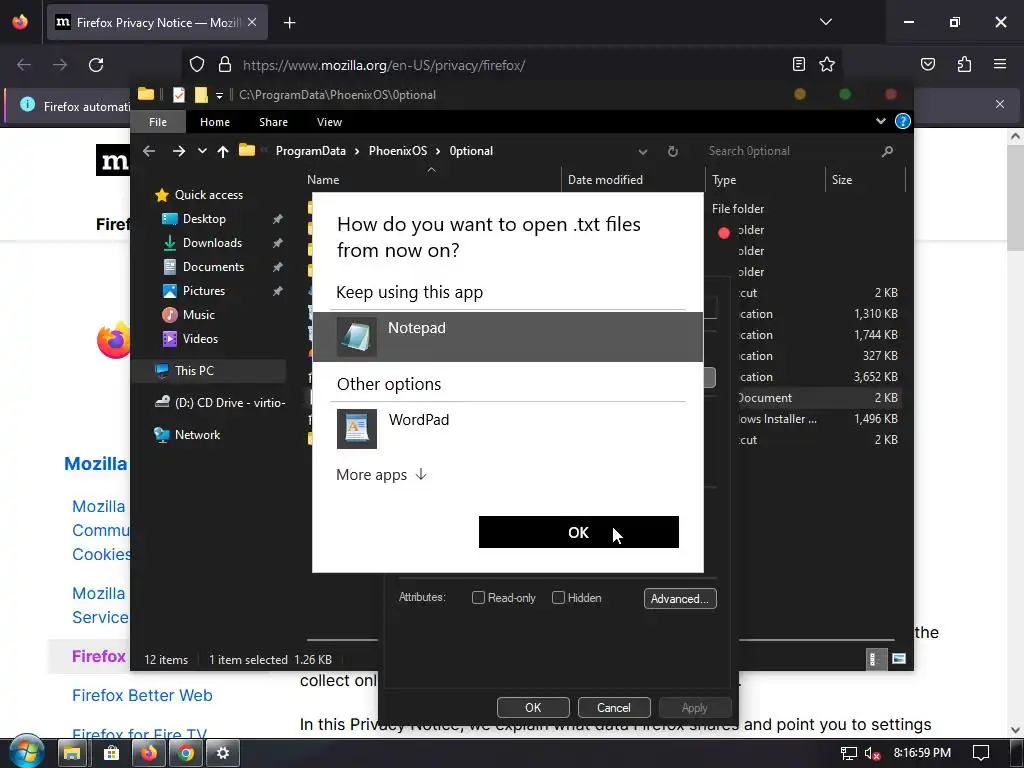The image size is (1024, 768).
Task: Open Quick access in sidebar
Action: [x=208, y=195]
